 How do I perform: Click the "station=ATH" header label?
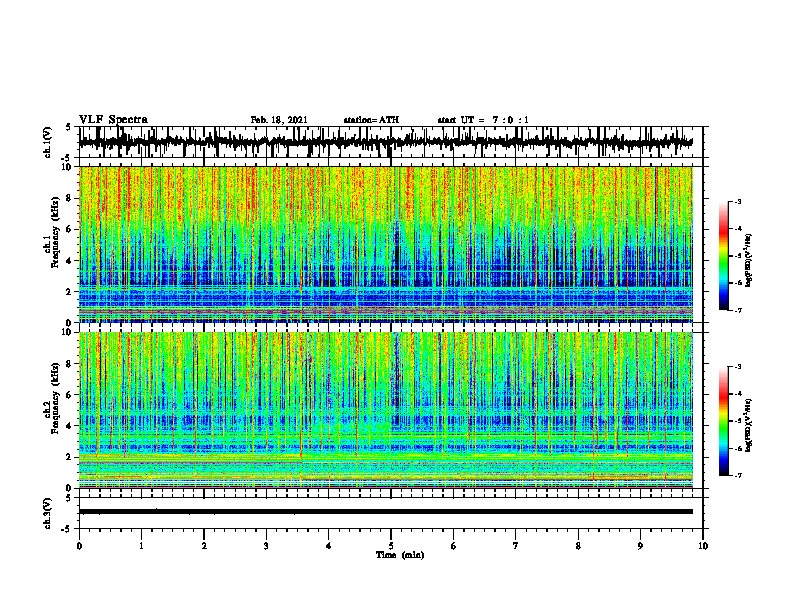point(371,120)
